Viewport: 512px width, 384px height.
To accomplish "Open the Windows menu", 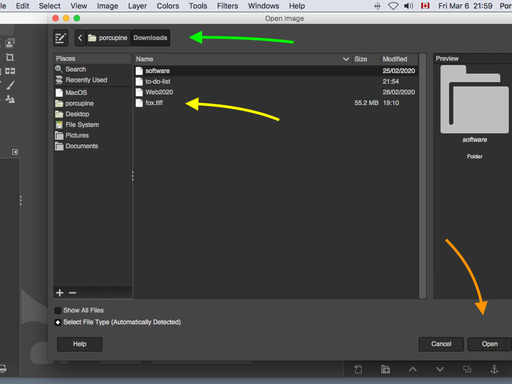I will (263, 6).
